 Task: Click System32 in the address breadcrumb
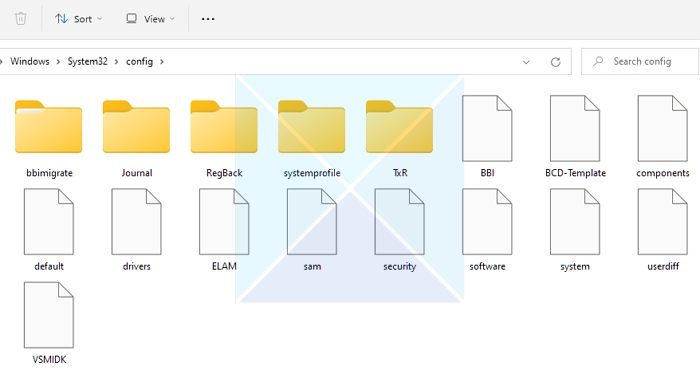pos(88,61)
